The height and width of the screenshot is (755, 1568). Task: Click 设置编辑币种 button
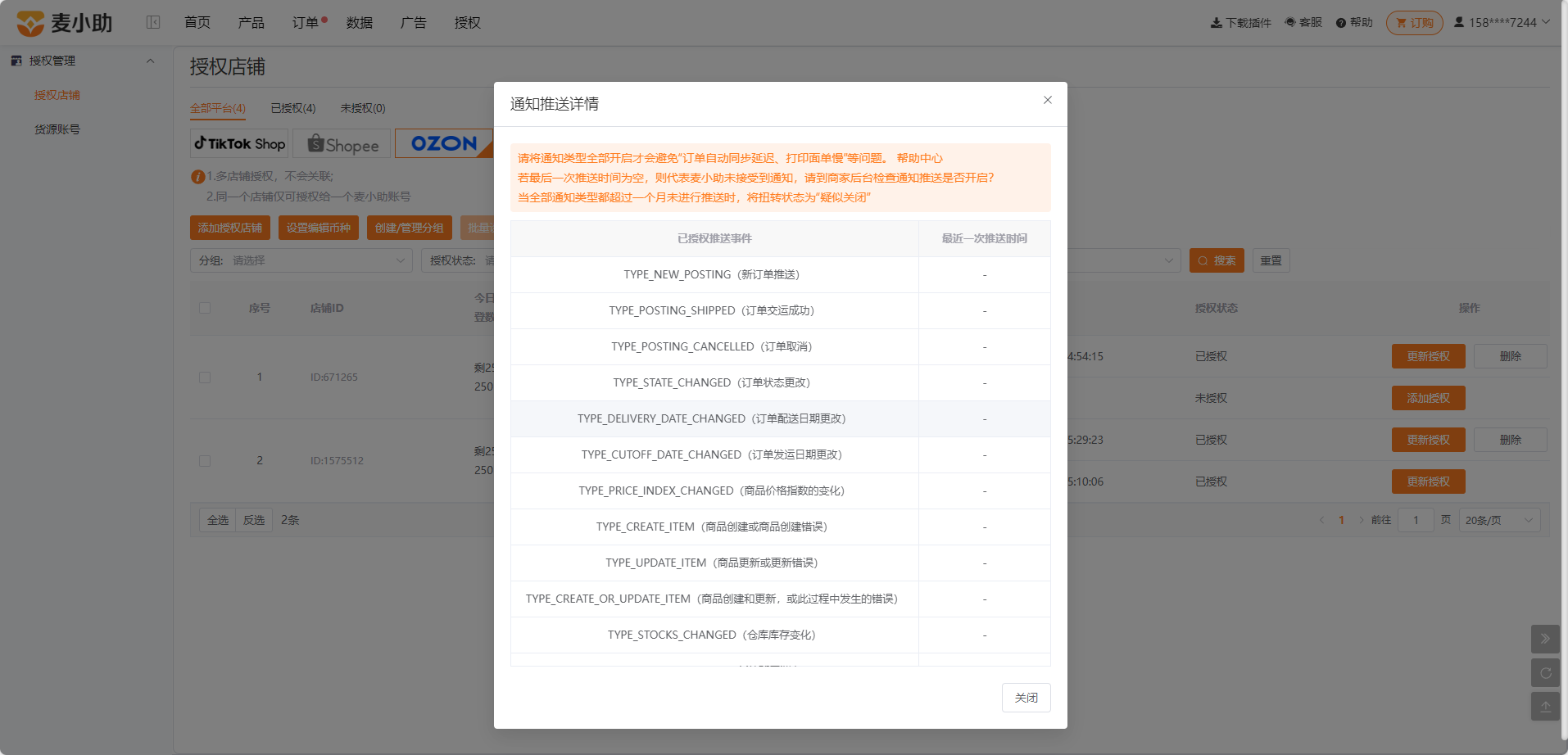tap(319, 228)
